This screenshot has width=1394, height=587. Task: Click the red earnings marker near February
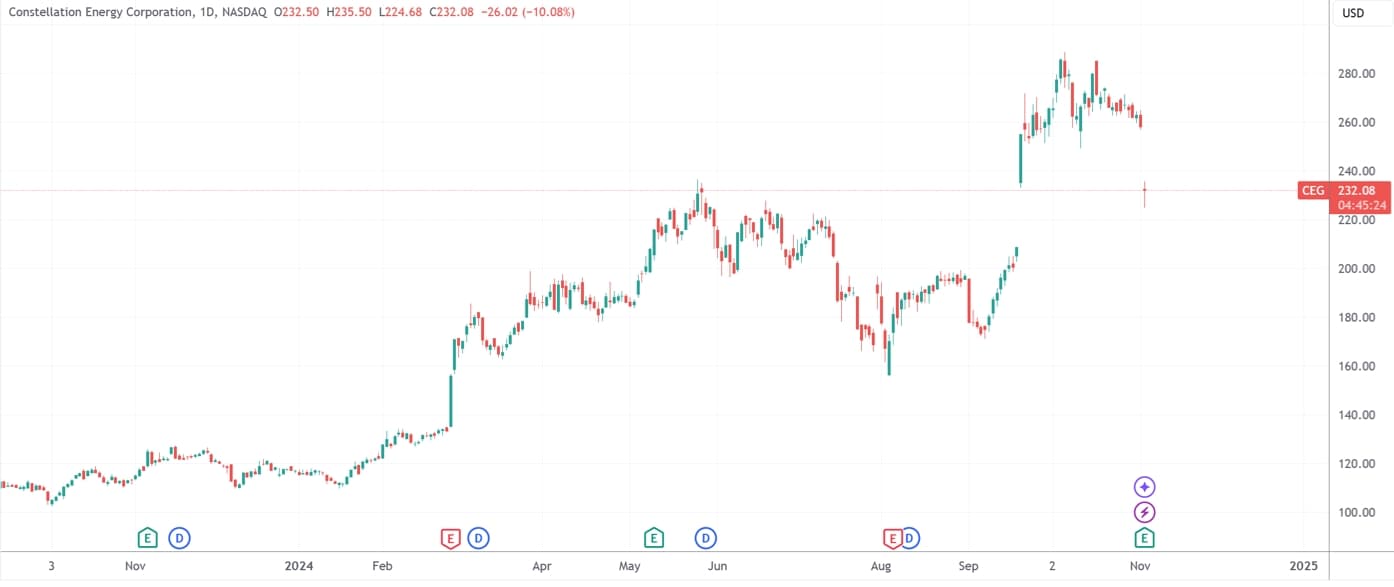click(450, 538)
